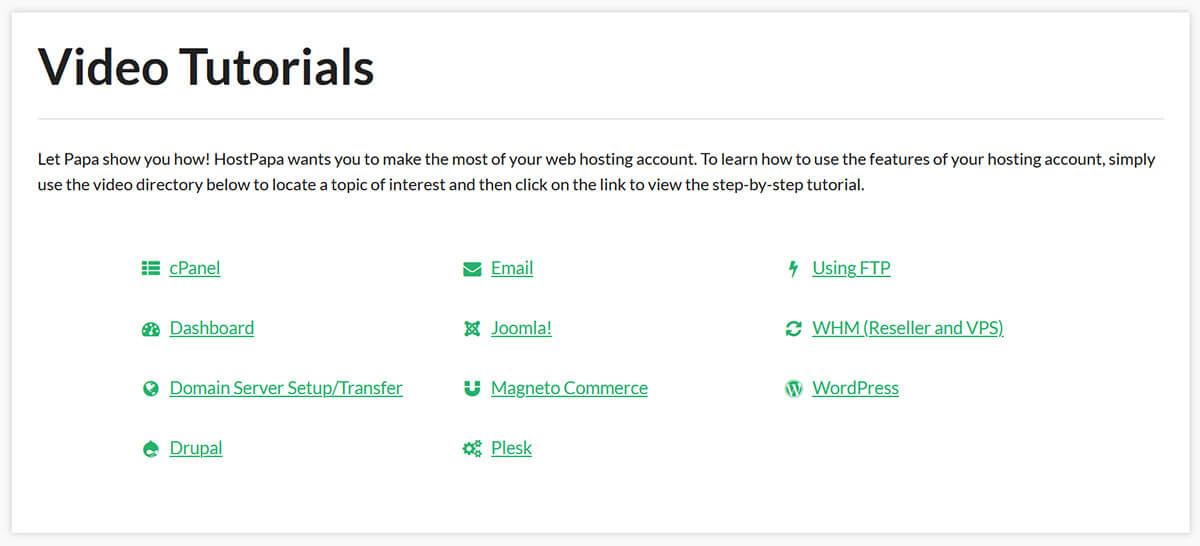Open the Using FTP tutorials link

coord(851,268)
